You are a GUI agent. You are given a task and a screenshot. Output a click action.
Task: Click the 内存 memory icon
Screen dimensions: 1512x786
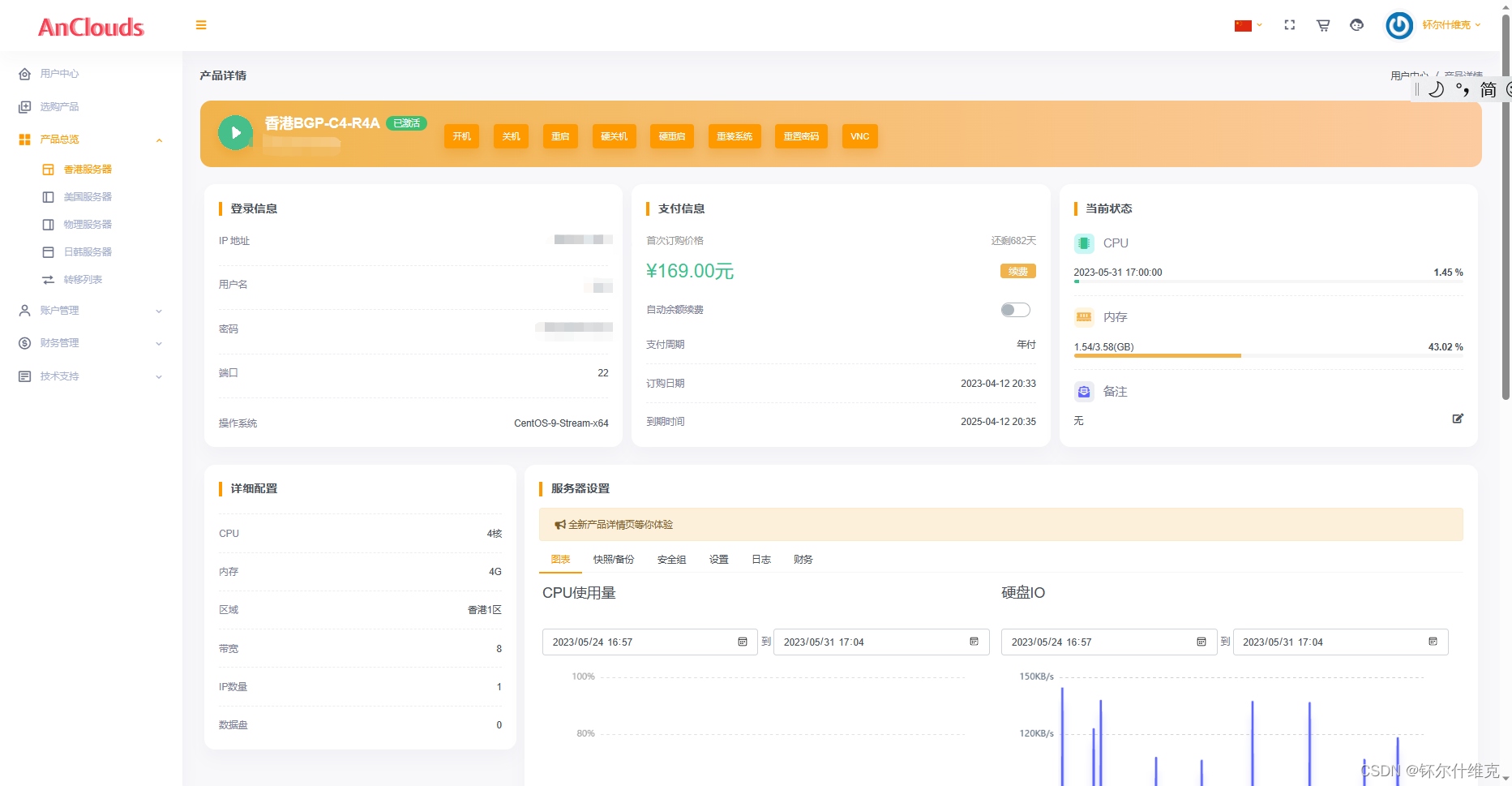1084,317
